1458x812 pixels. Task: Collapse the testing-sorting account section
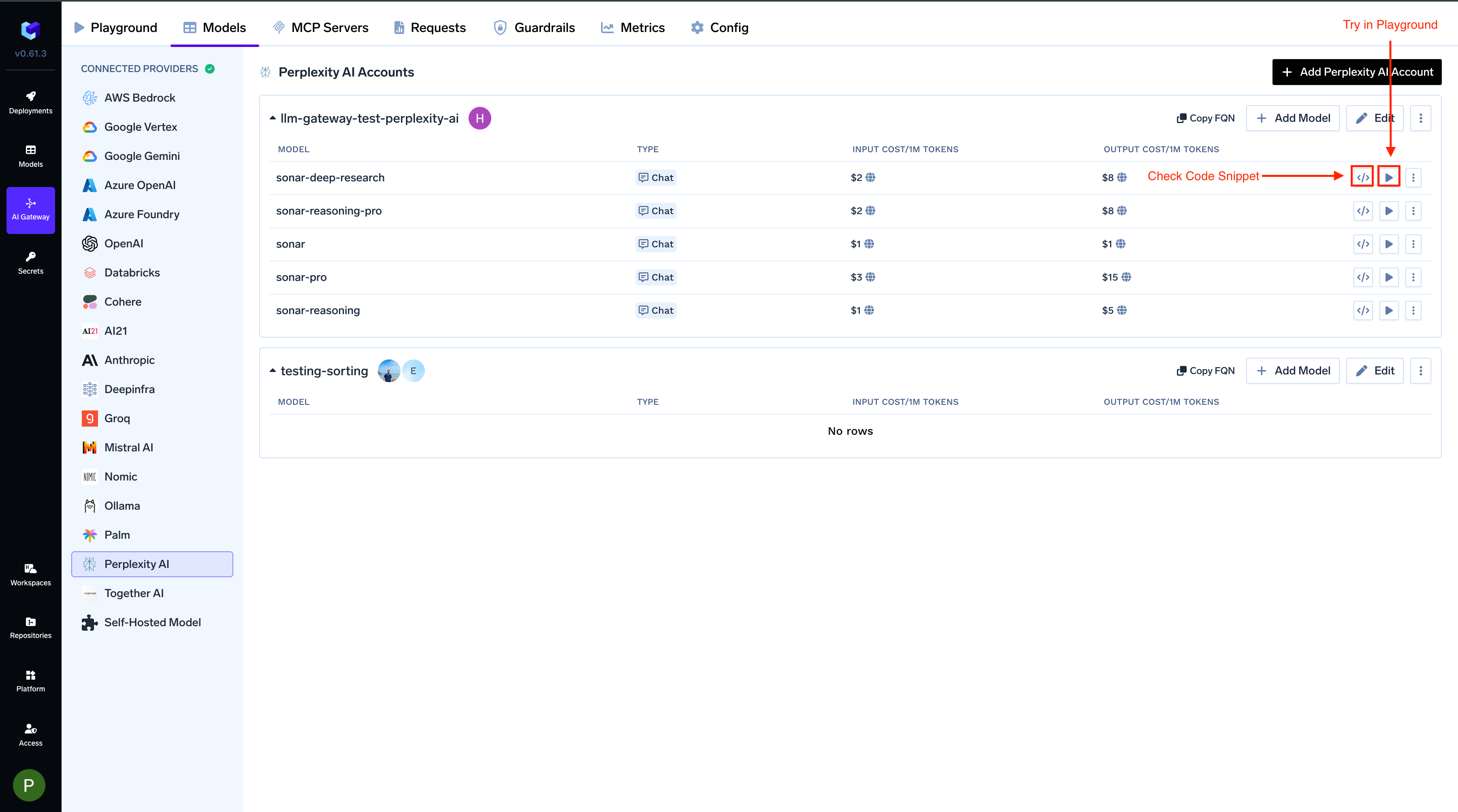click(273, 371)
